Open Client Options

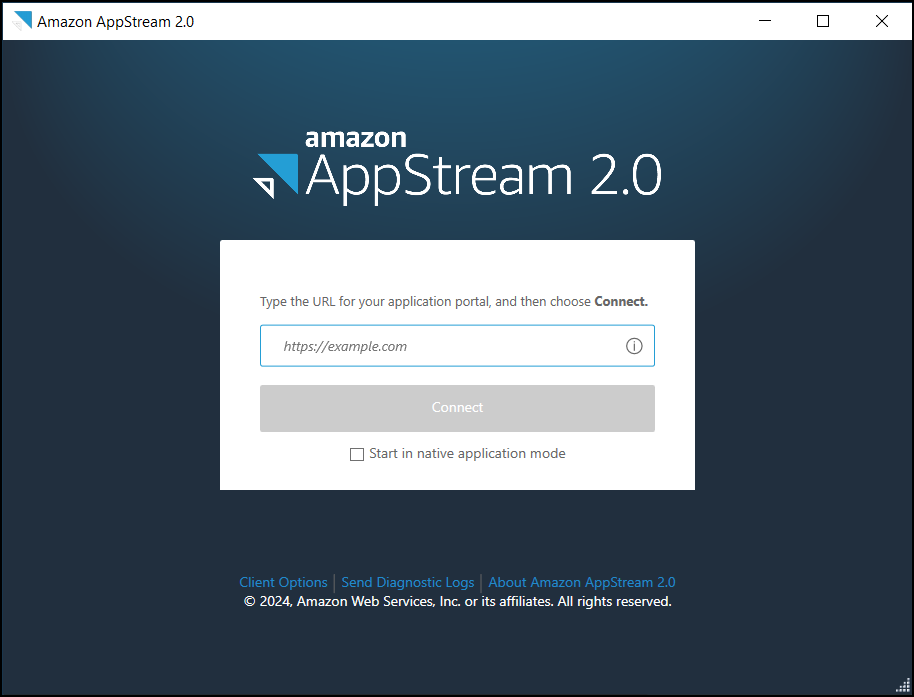pos(283,582)
